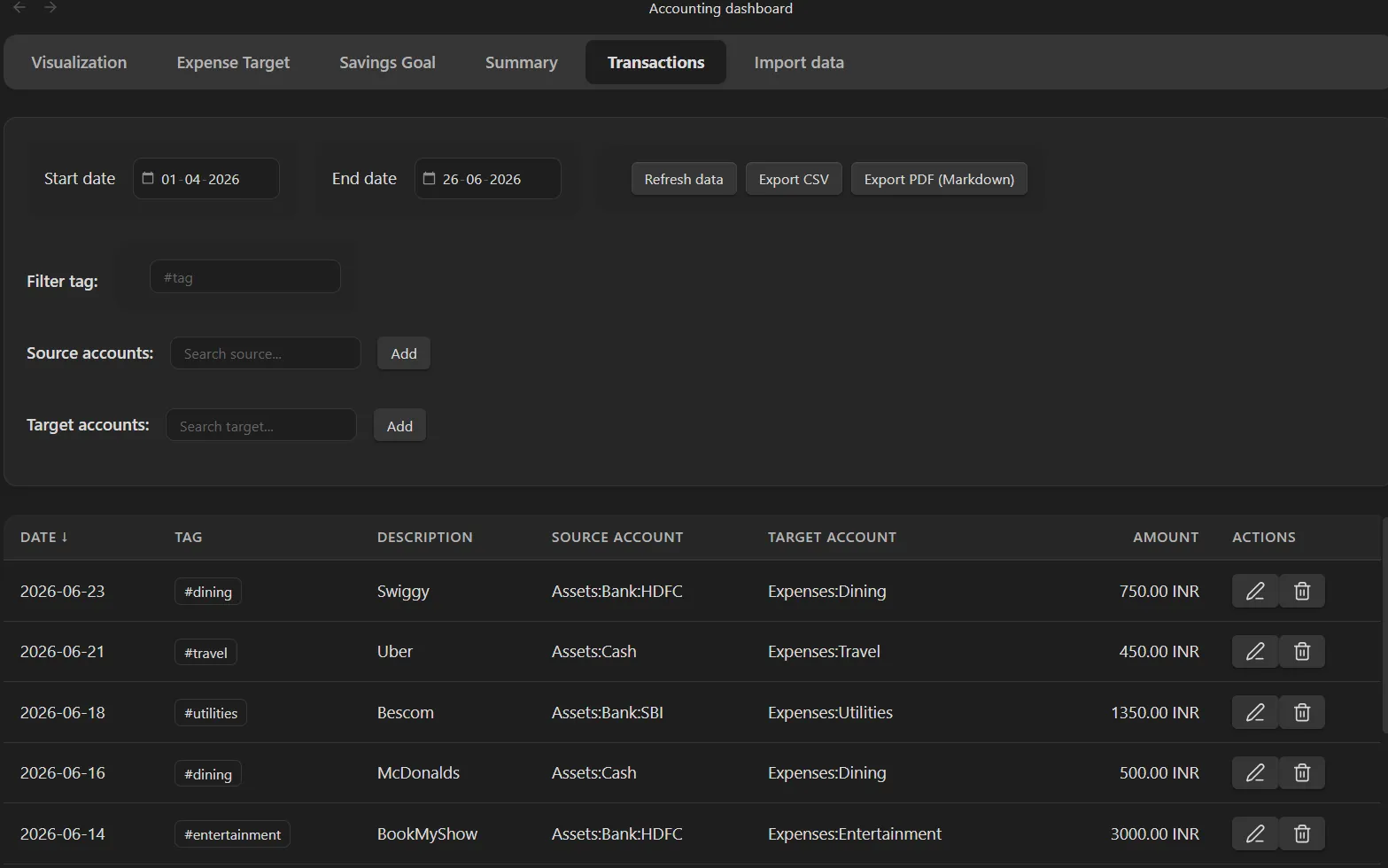The width and height of the screenshot is (1388, 868).
Task: Open the Start date calendar icon
Action: [x=148, y=178]
